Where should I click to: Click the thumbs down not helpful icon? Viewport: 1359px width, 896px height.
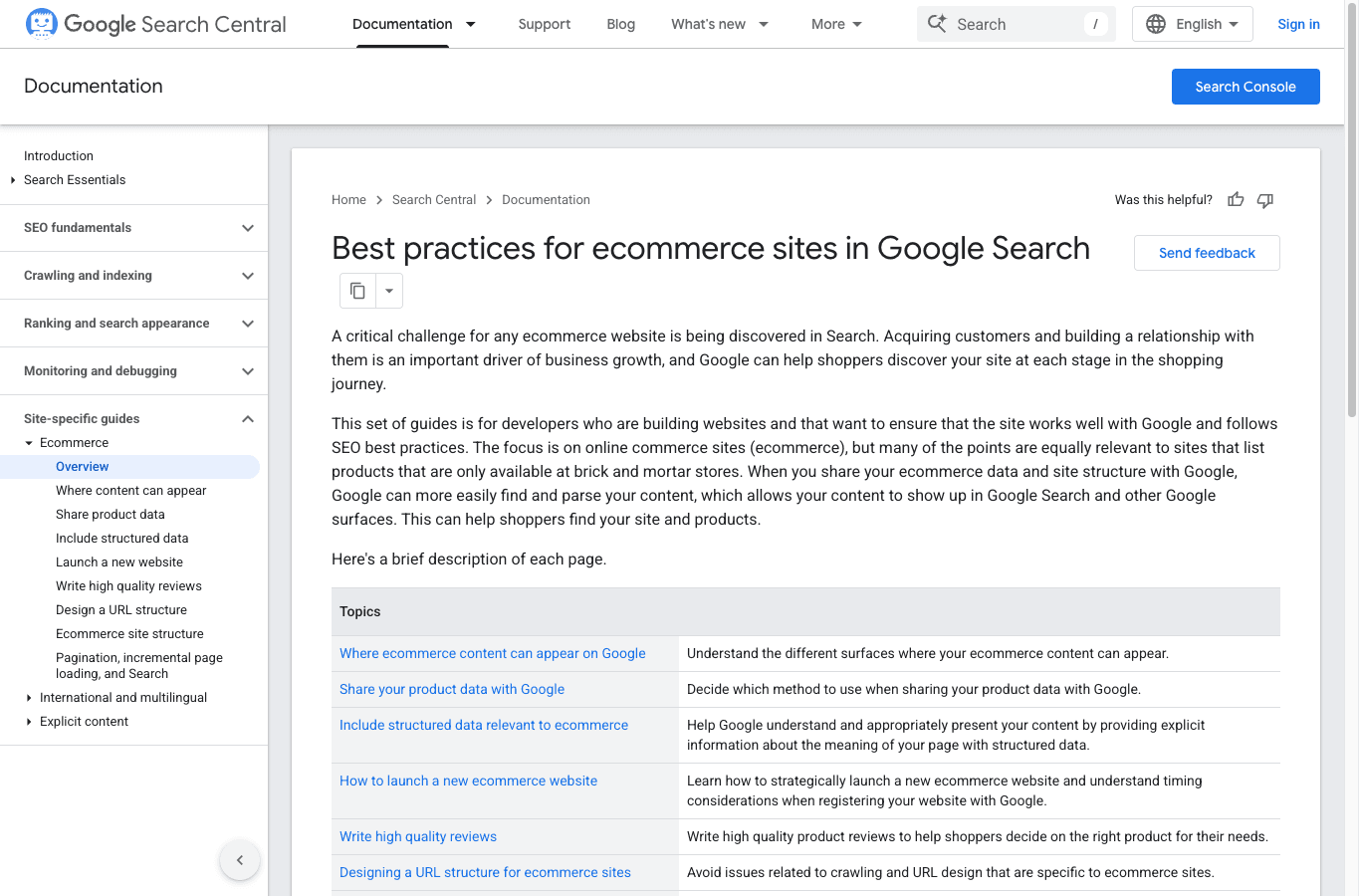(x=1265, y=200)
